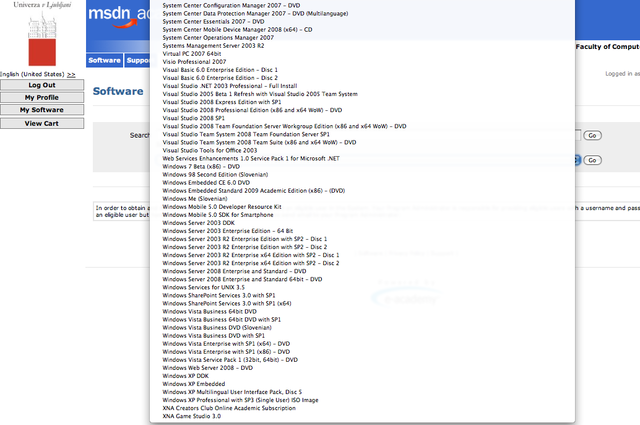Pick Visual Studio Tools for Office 2003
Viewport: 640px width, 425px height.
210,151
